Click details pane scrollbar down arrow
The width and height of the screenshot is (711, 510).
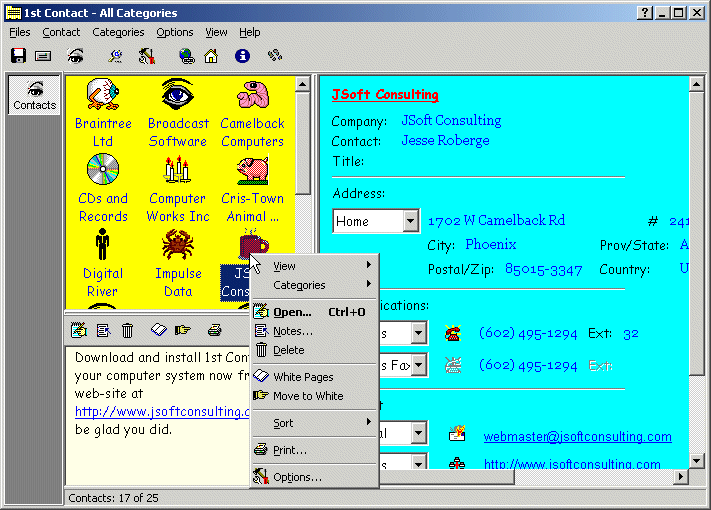(696, 461)
